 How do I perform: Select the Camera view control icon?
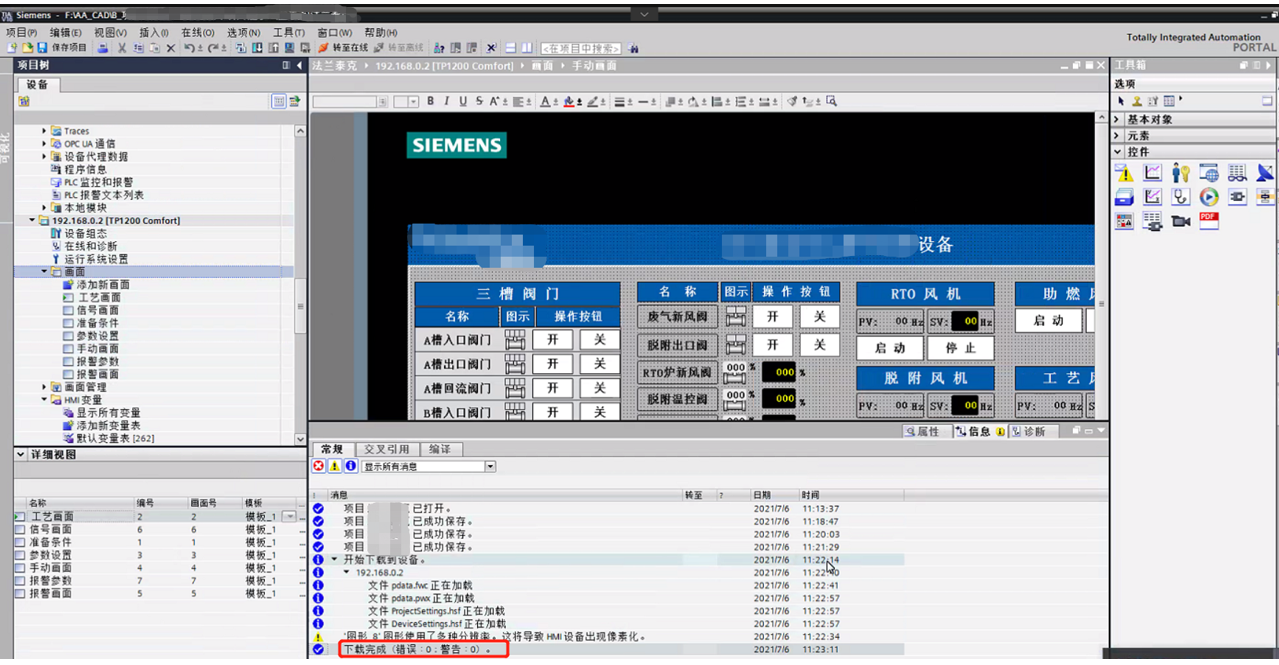click(1181, 221)
